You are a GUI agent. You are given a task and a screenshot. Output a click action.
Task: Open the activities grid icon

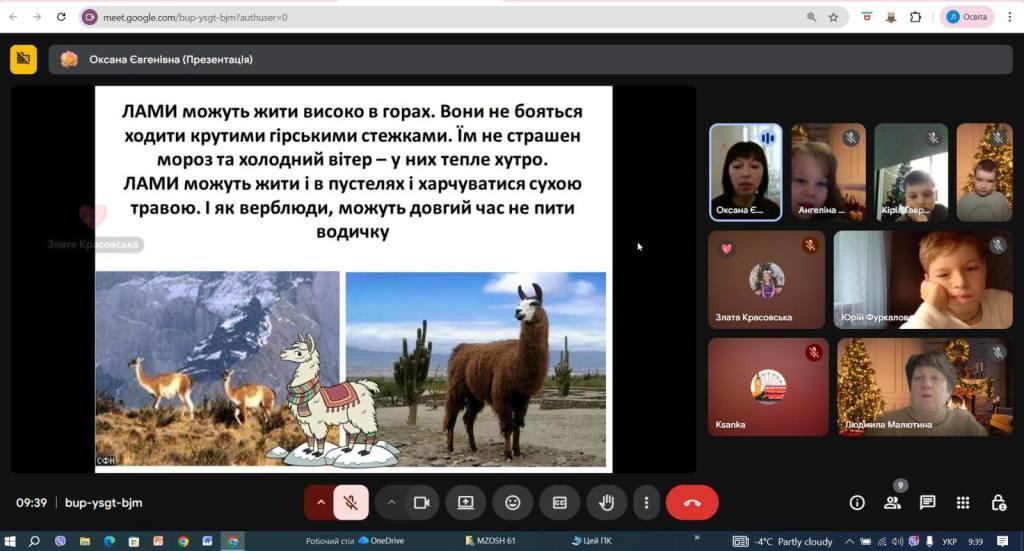click(962, 502)
